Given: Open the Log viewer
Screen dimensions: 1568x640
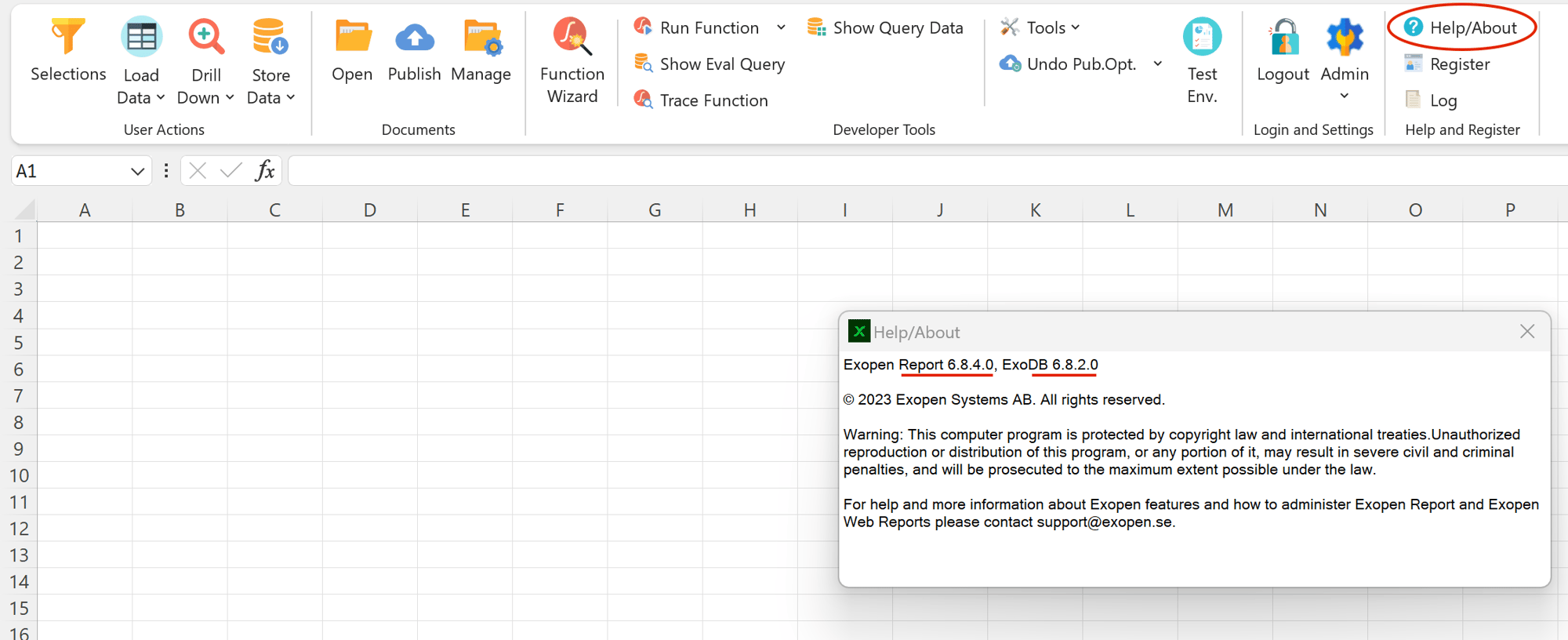Looking at the screenshot, I should coord(1432,100).
